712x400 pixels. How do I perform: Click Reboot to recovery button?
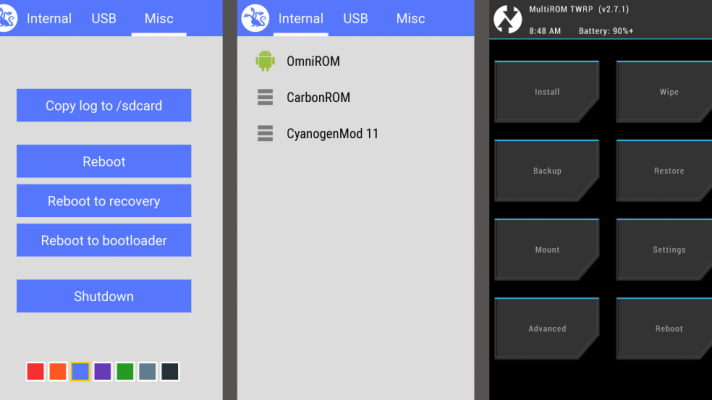[x=104, y=201]
